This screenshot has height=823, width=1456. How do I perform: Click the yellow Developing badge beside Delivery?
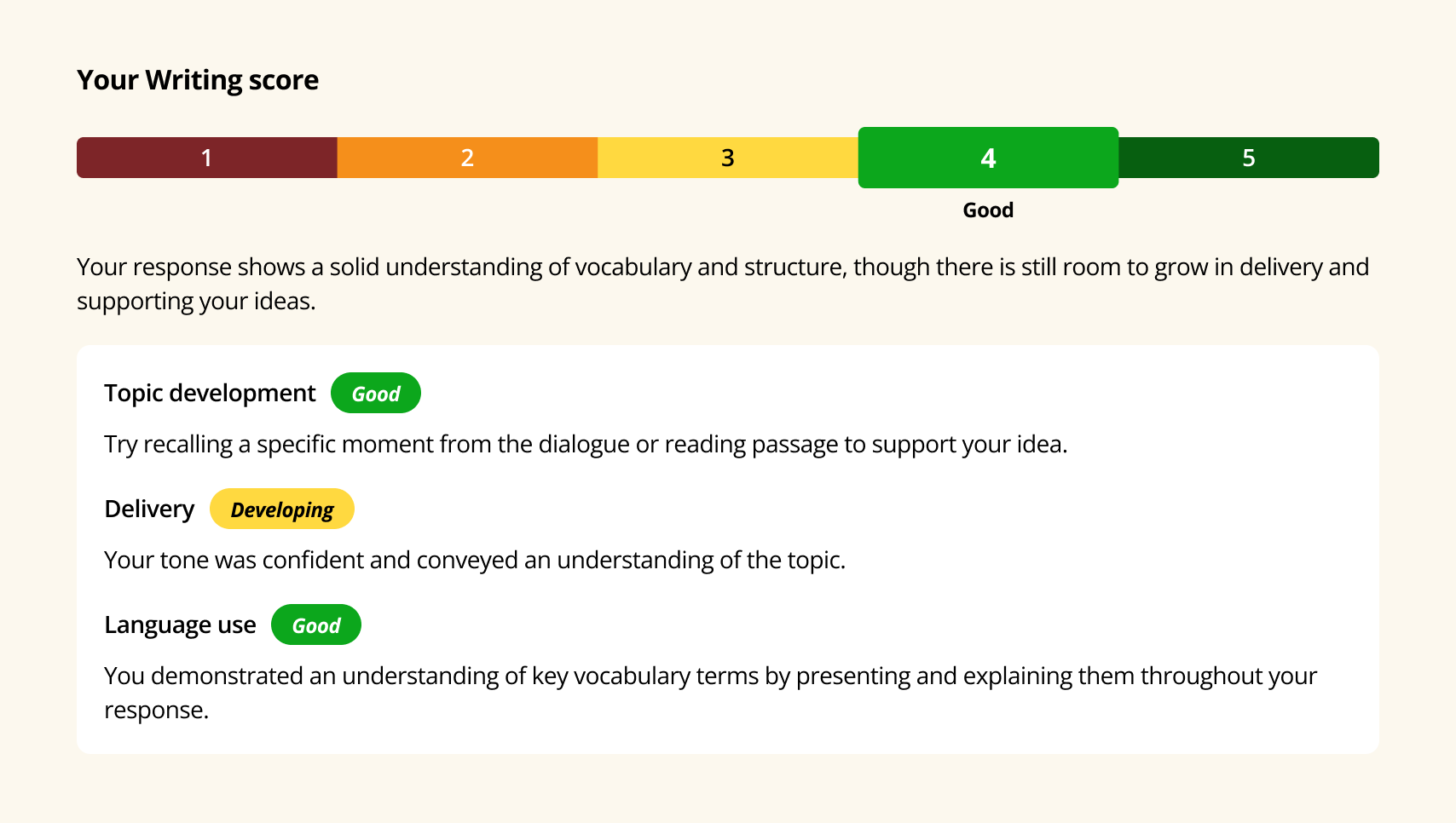282,509
